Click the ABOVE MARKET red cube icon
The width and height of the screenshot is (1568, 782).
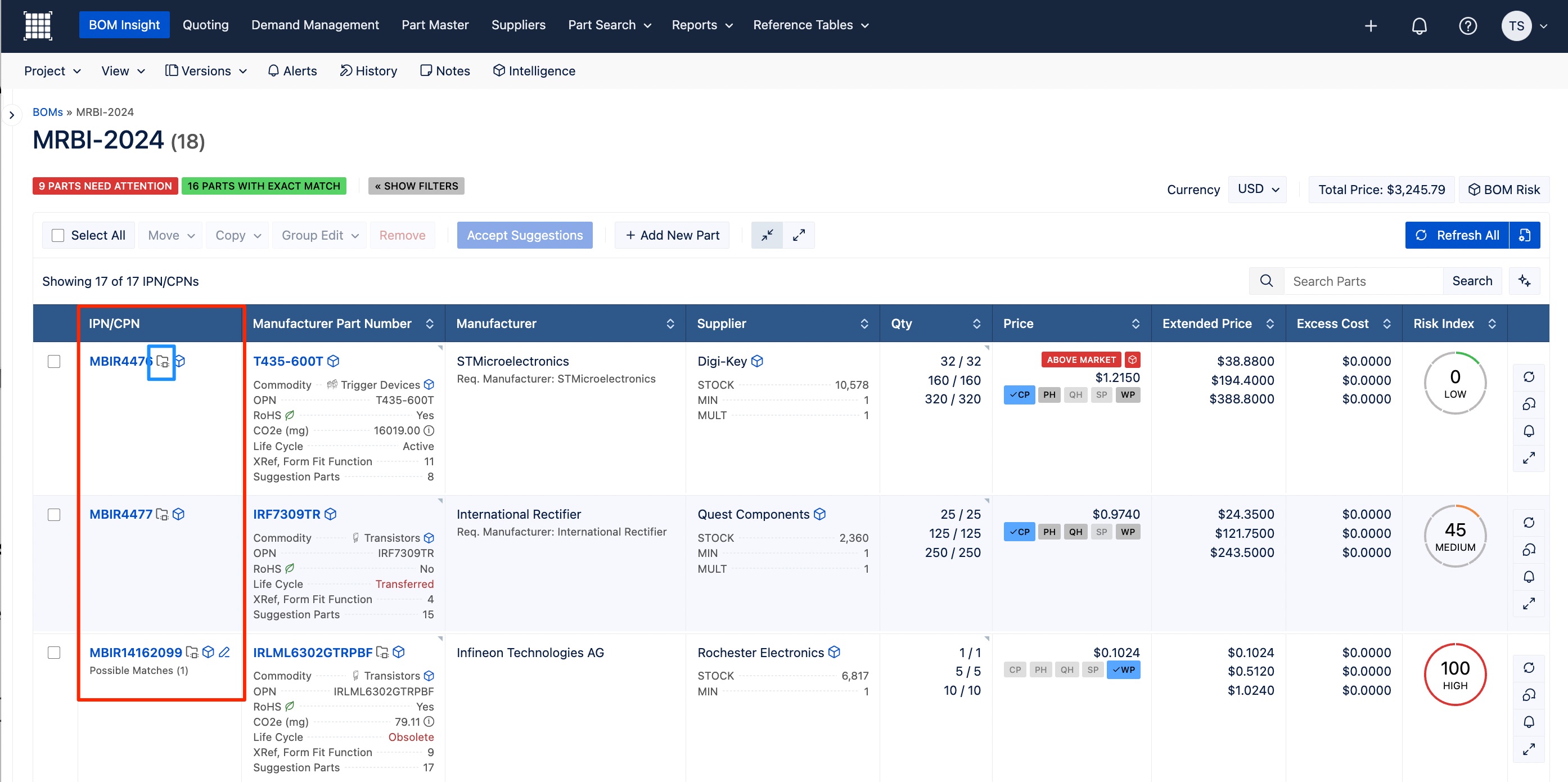1132,359
